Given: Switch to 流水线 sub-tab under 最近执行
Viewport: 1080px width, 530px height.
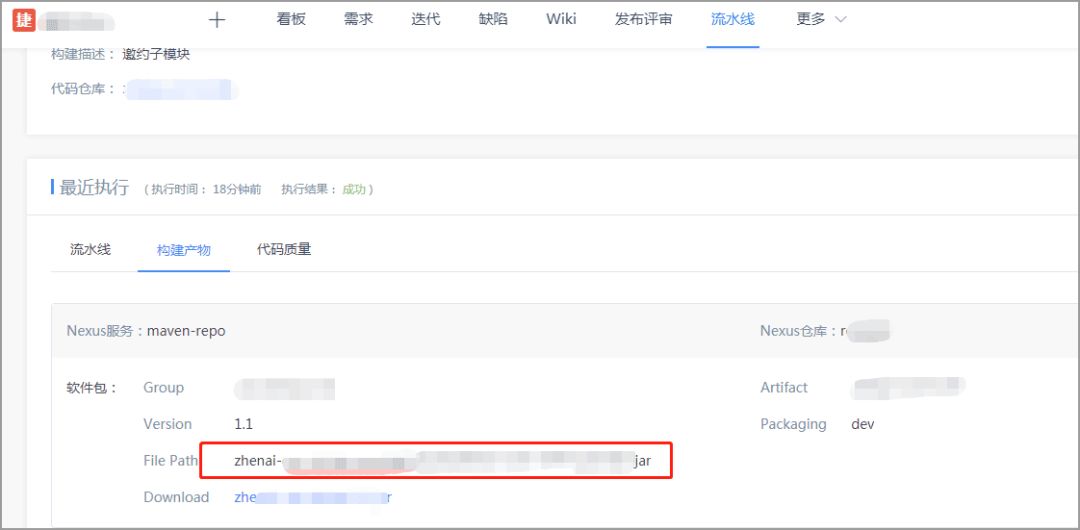Looking at the screenshot, I should tap(90, 249).
